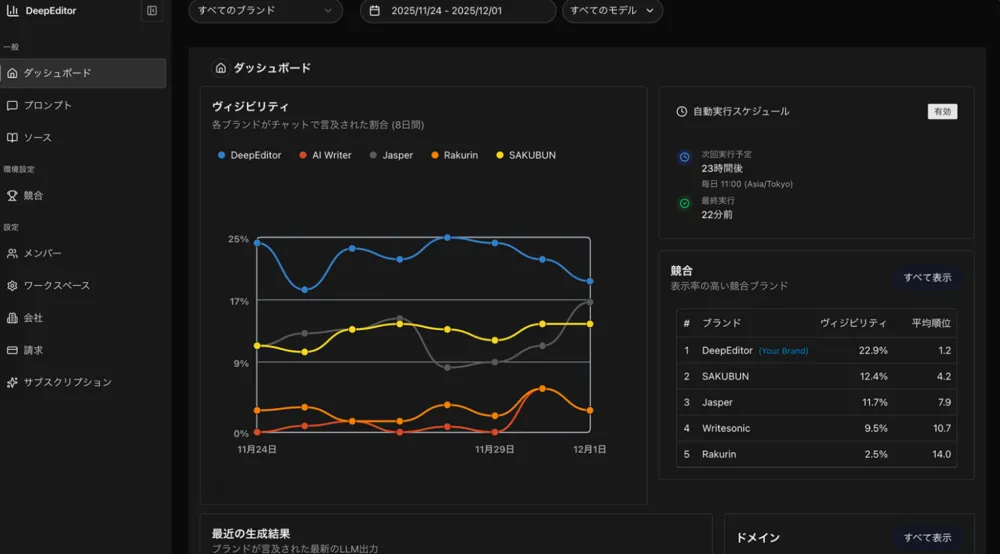Select the Writesonic row in 競合 table
Screen dimensions: 1000x554
tap(816, 428)
